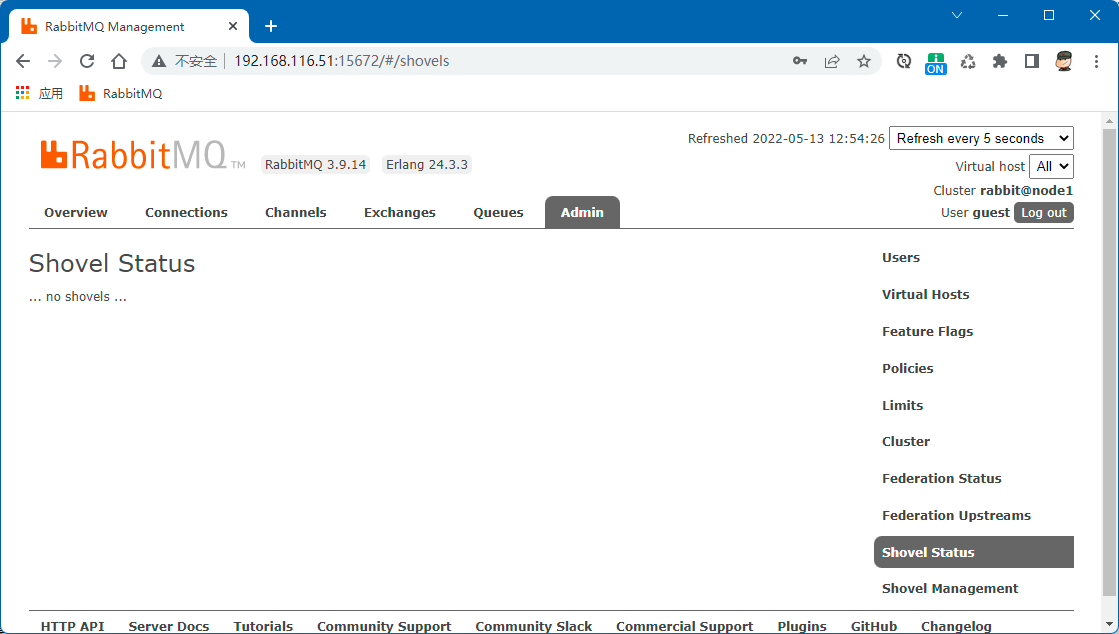The height and width of the screenshot is (634, 1119).
Task: Open the saved passwords key icon
Action: coord(800,61)
